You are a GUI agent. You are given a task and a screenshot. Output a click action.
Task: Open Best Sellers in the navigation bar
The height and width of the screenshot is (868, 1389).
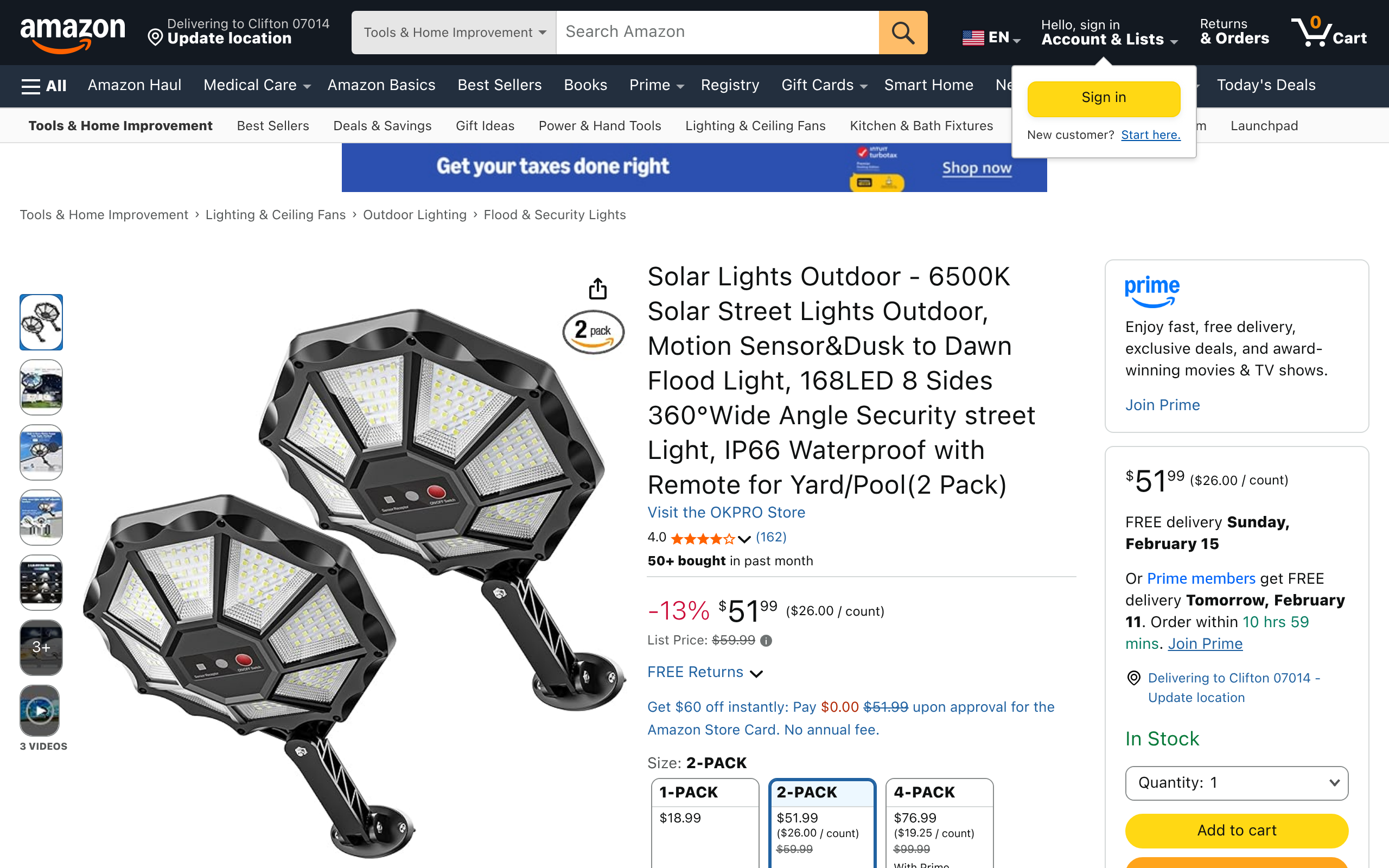[x=499, y=86]
